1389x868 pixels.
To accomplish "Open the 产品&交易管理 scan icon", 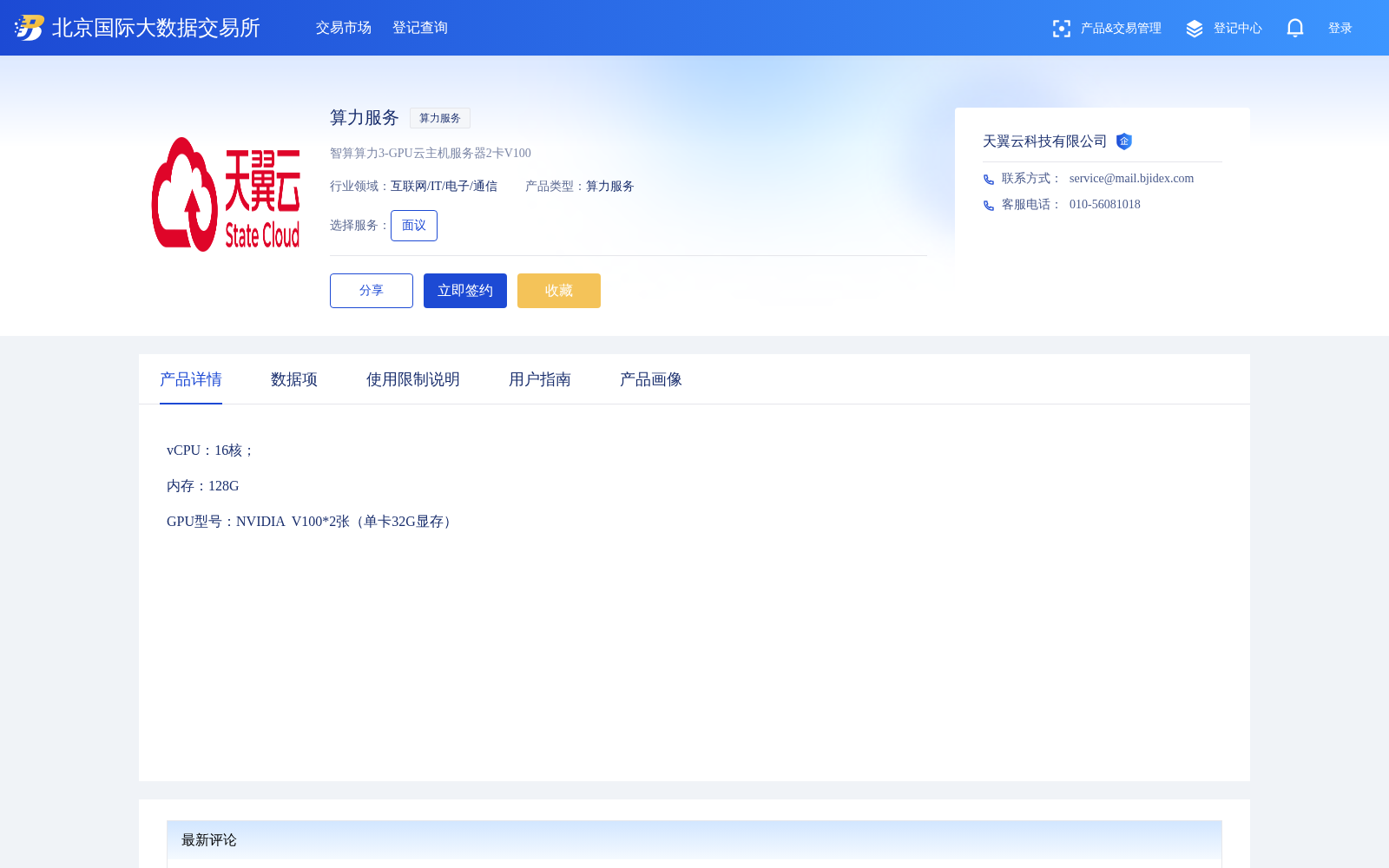I will (1061, 29).
